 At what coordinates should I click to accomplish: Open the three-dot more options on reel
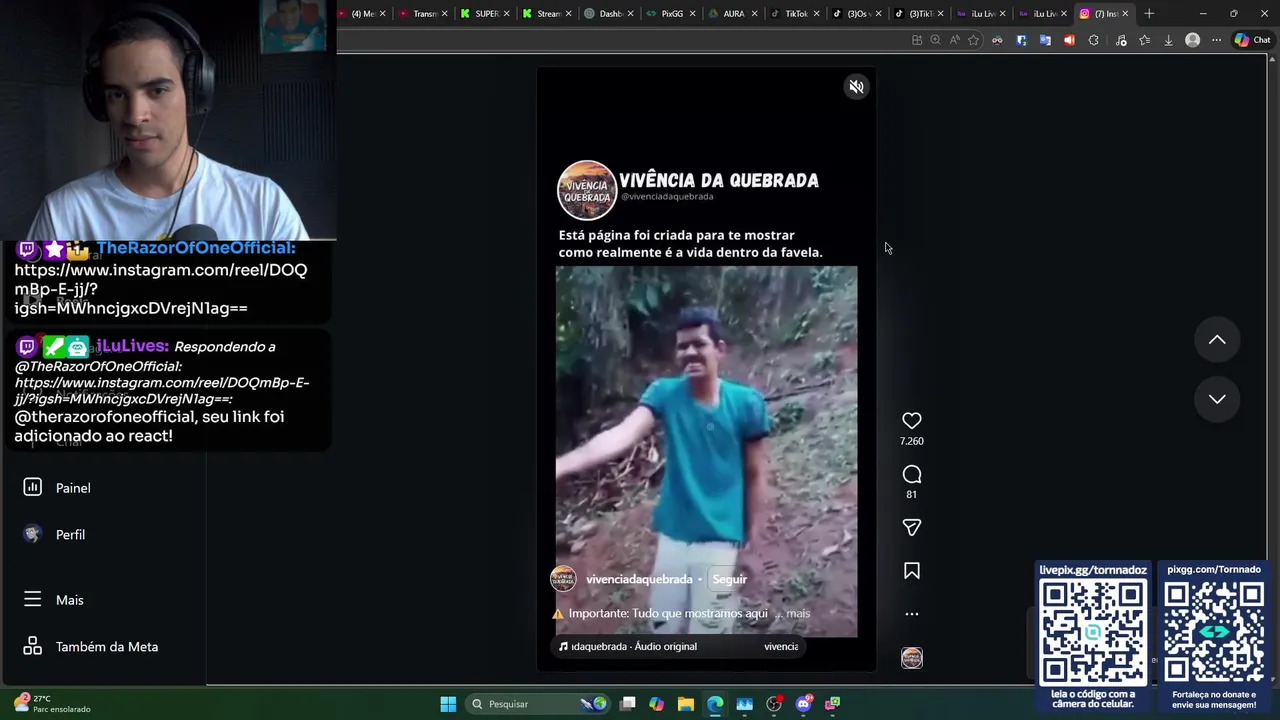tap(911, 614)
